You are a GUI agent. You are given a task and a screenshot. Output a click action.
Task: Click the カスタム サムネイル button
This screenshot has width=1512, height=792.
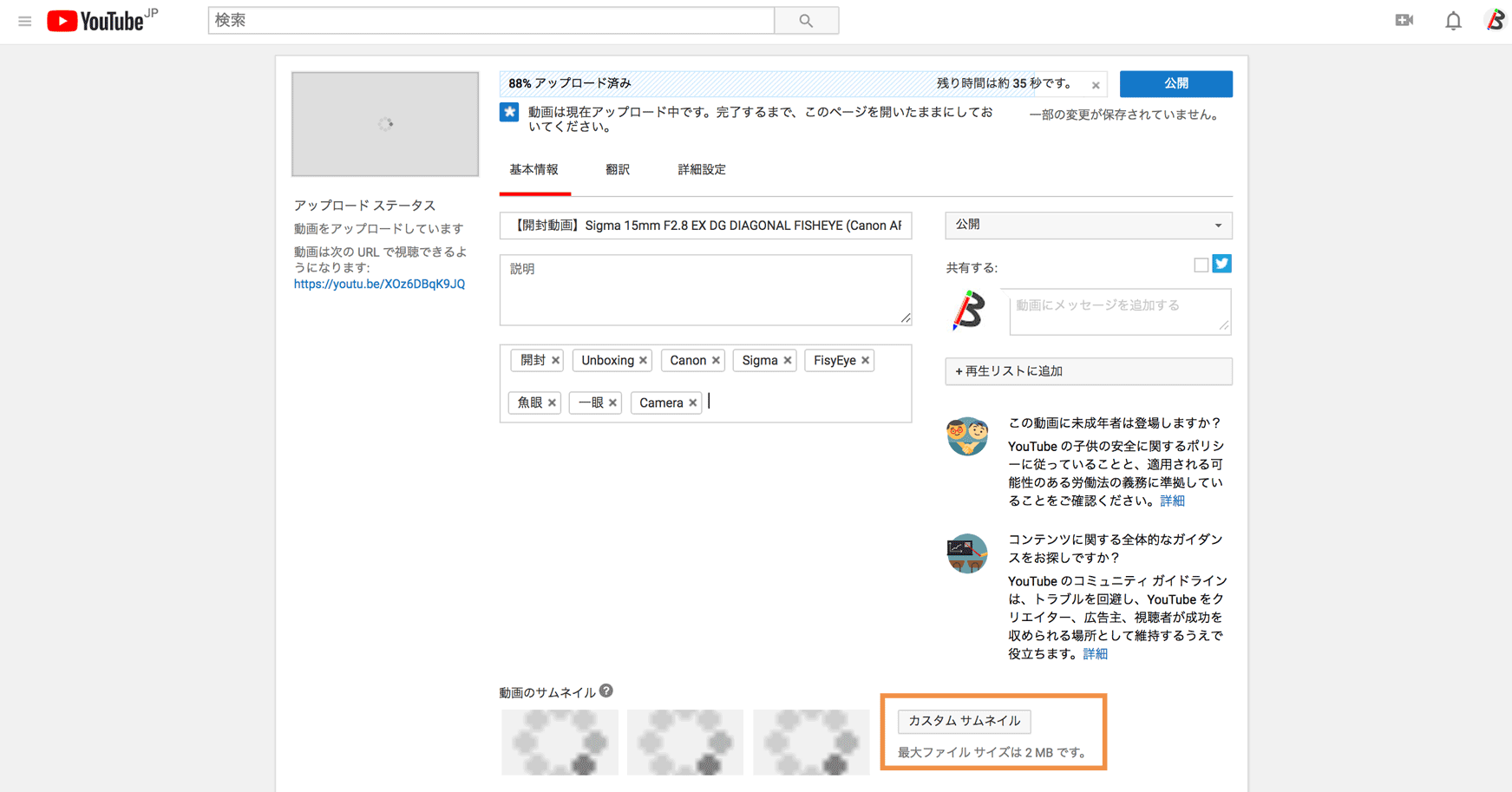point(965,721)
